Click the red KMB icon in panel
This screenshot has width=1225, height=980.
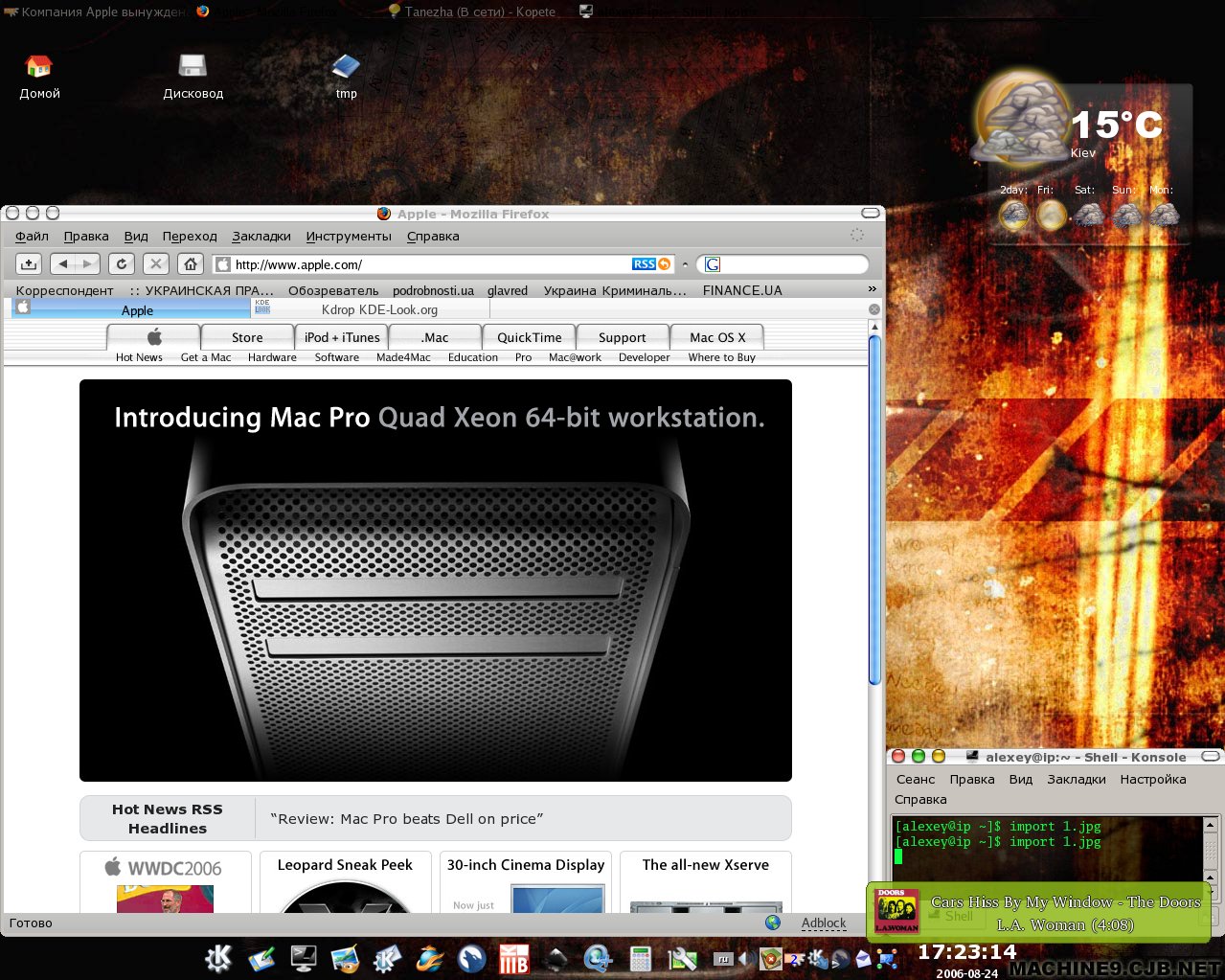pyautogui.click(x=514, y=958)
